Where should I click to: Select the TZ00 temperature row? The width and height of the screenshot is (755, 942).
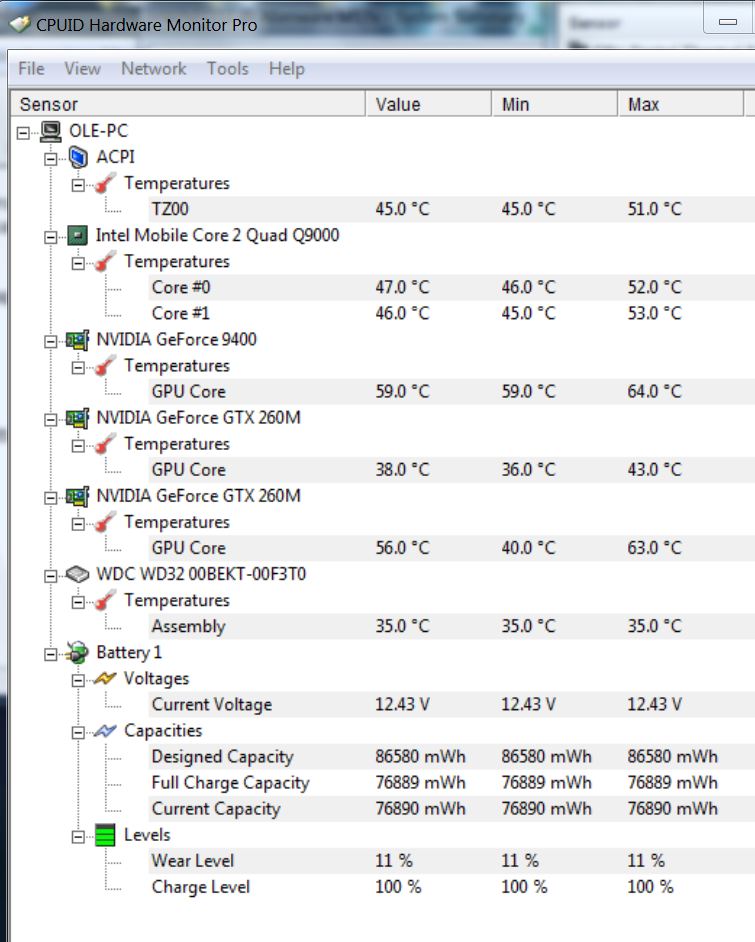pyautogui.click(x=452, y=209)
